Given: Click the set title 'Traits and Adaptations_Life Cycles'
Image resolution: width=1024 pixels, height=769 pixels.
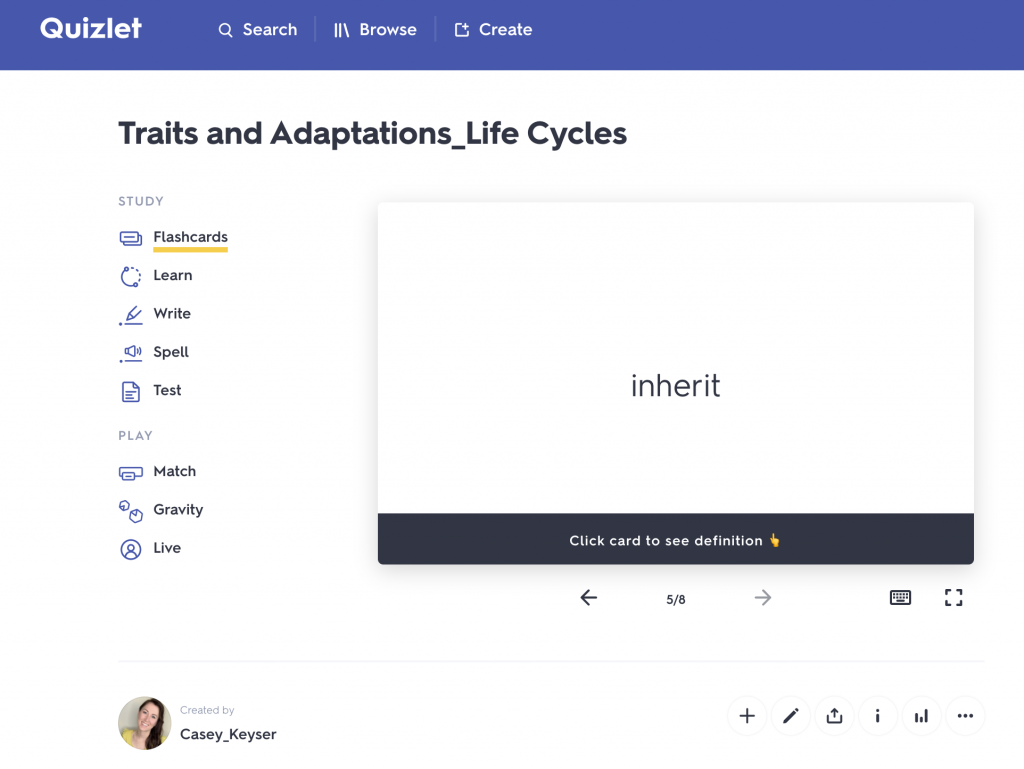Looking at the screenshot, I should pos(372,134).
